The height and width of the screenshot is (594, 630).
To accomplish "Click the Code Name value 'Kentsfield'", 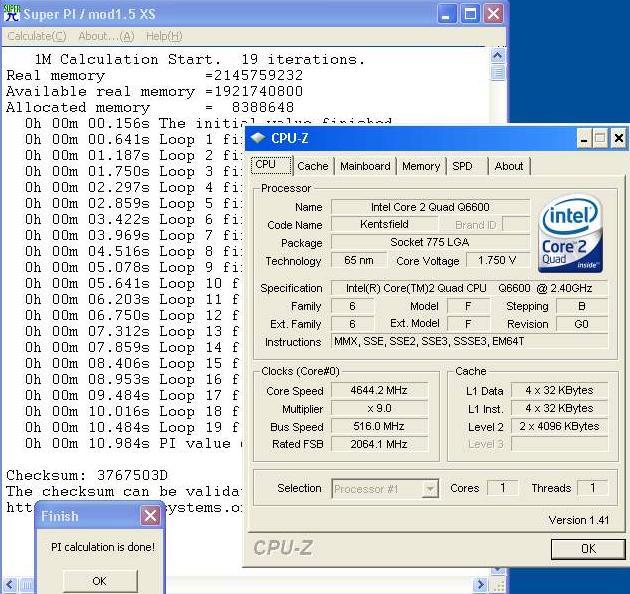I will pos(384,224).
